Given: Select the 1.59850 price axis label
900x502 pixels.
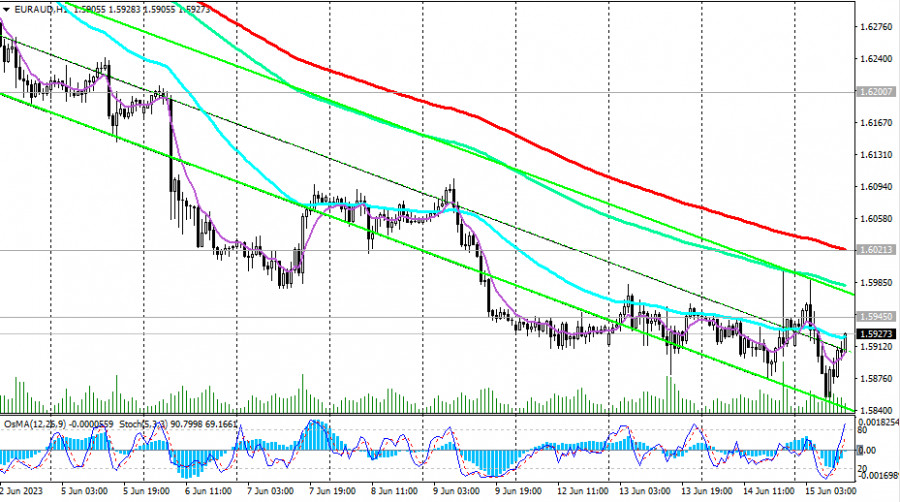Looking at the screenshot, I should [876, 282].
